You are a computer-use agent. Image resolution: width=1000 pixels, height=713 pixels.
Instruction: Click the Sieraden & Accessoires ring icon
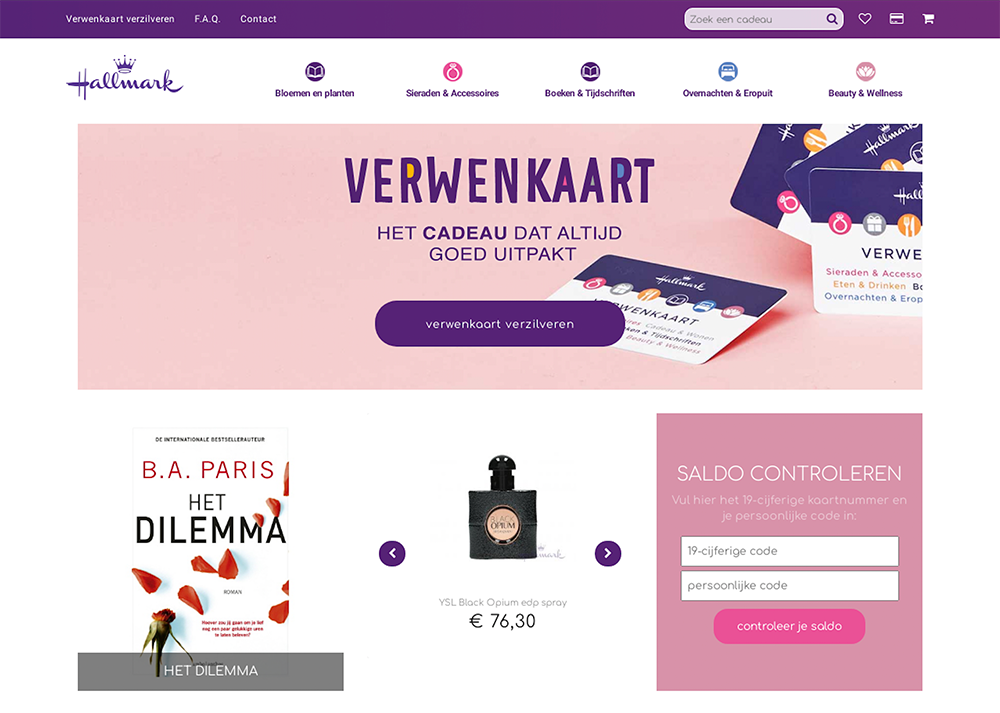(x=452, y=71)
